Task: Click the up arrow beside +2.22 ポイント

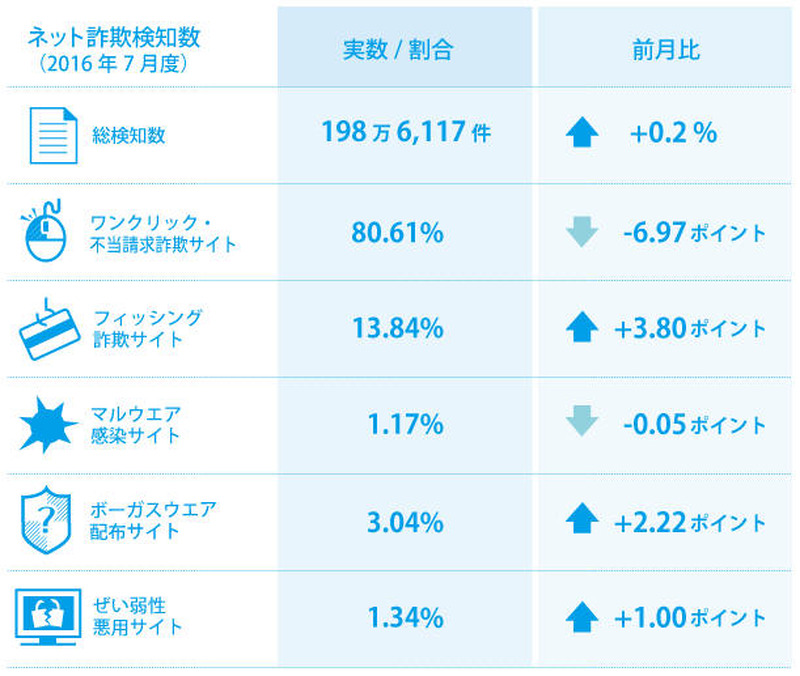Action: [x=581, y=522]
